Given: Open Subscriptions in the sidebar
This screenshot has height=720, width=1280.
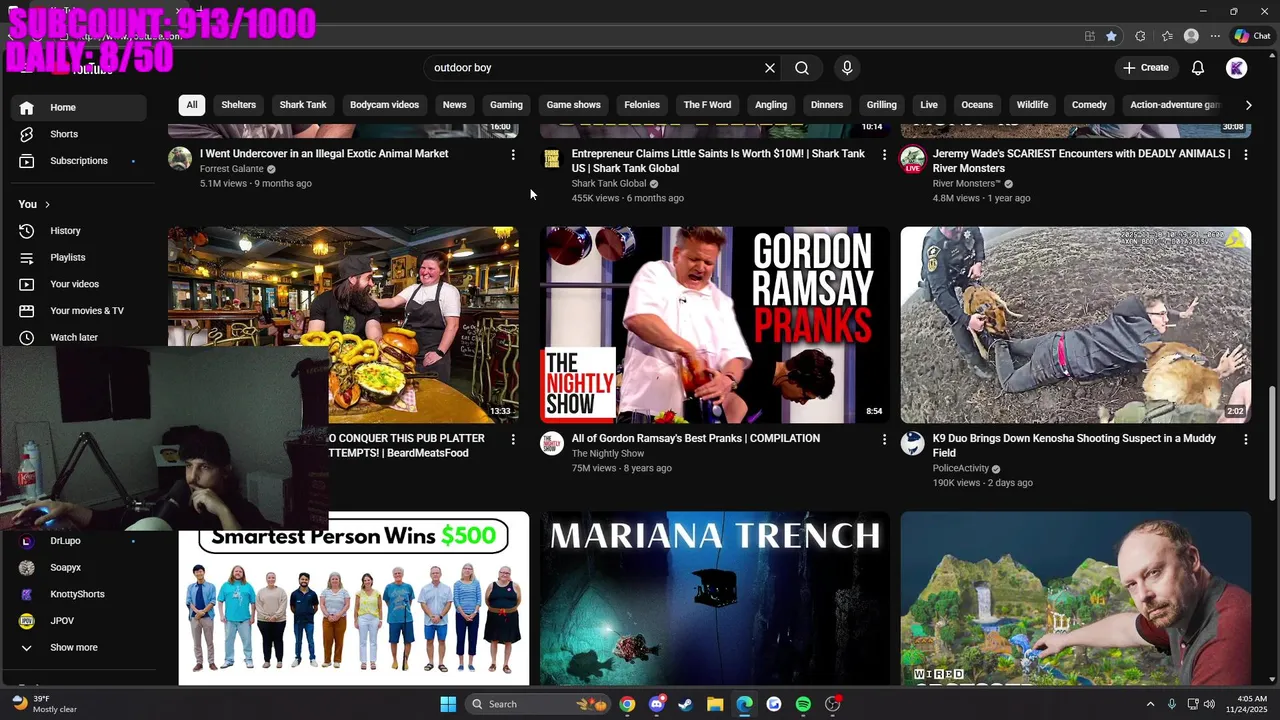Looking at the screenshot, I should point(80,160).
